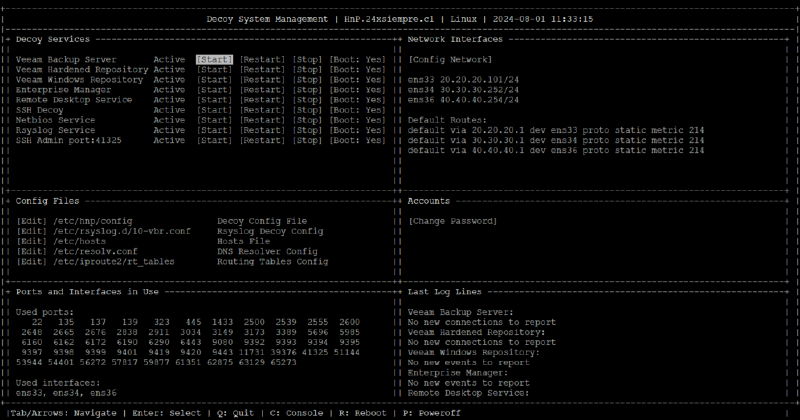Click 'Veeam Backup Server:' log heading
Screen dimensions: 800x420
click(x=460, y=312)
